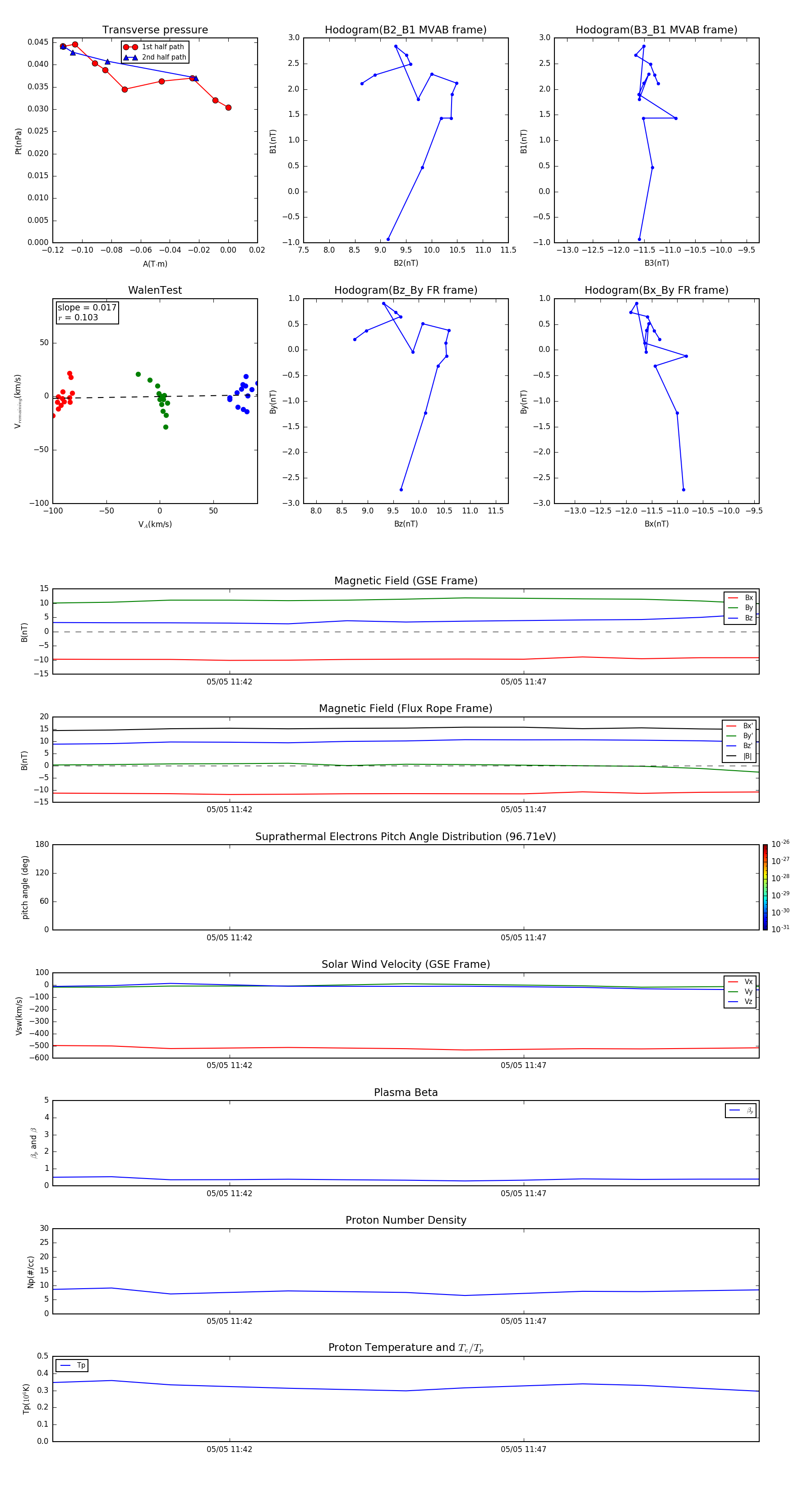Select the 'Tp' legend entry

73,1365
